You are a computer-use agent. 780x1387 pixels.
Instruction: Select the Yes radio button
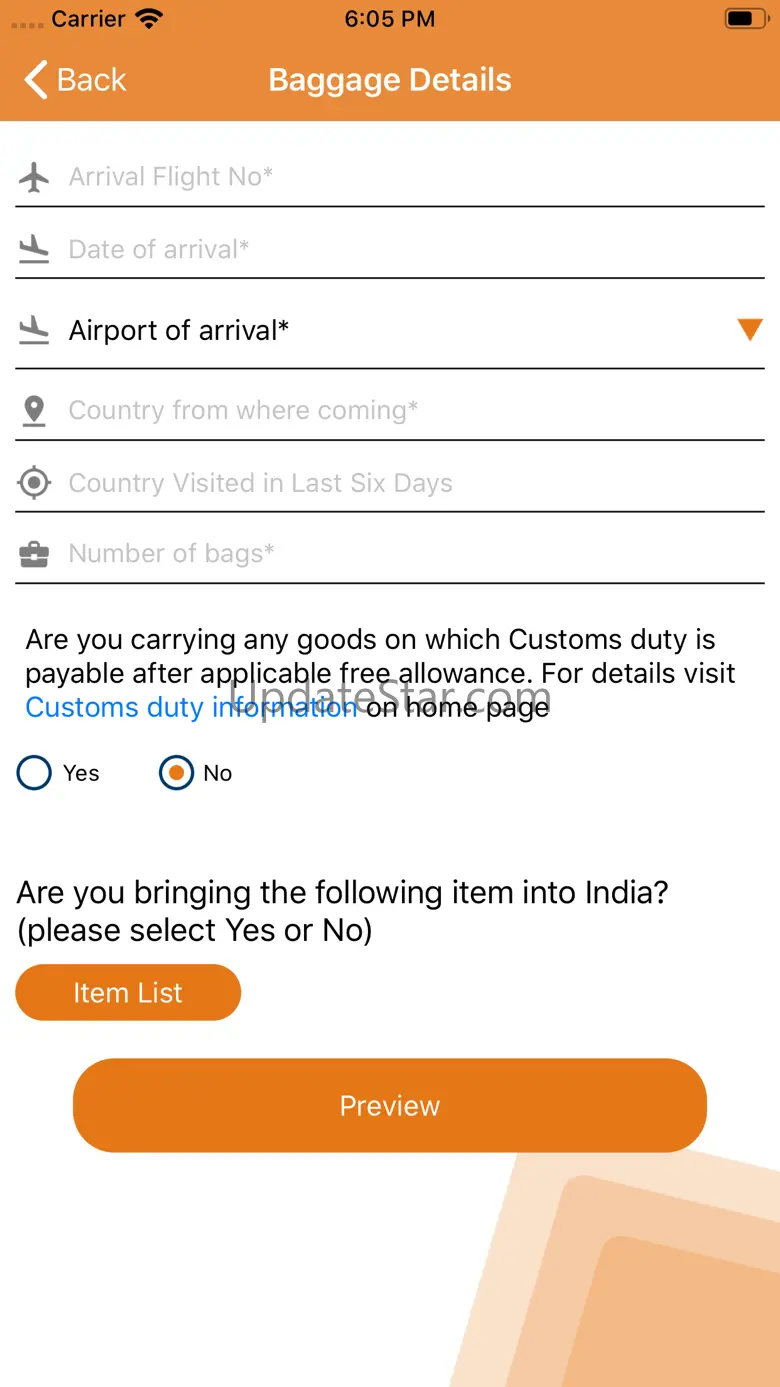click(x=34, y=773)
